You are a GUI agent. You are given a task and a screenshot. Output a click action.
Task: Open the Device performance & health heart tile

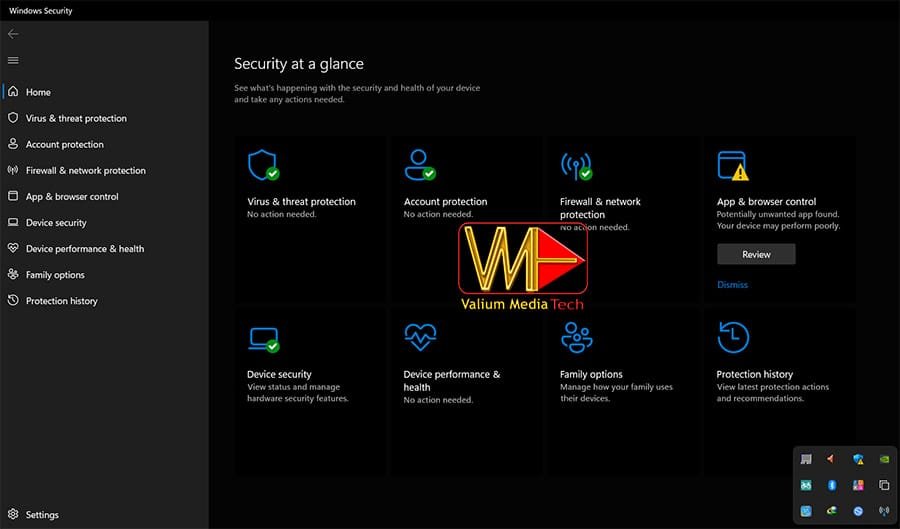[x=465, y=392]
